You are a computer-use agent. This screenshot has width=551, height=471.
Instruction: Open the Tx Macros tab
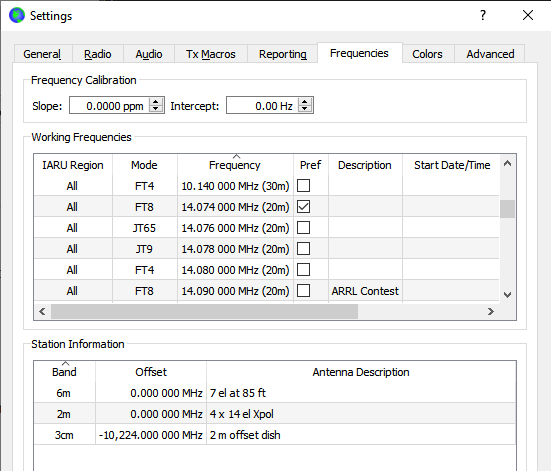(x=211, y=54)
